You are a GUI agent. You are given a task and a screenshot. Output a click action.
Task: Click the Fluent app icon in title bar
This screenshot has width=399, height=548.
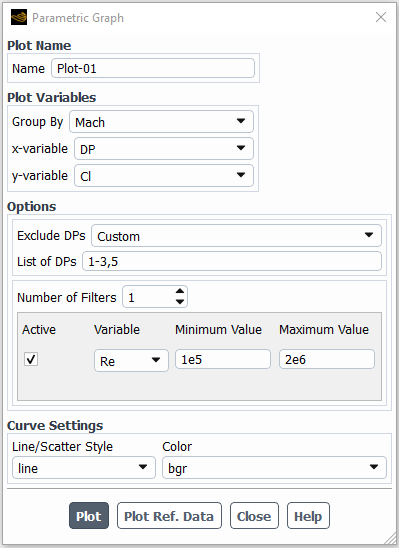point(19,17)
